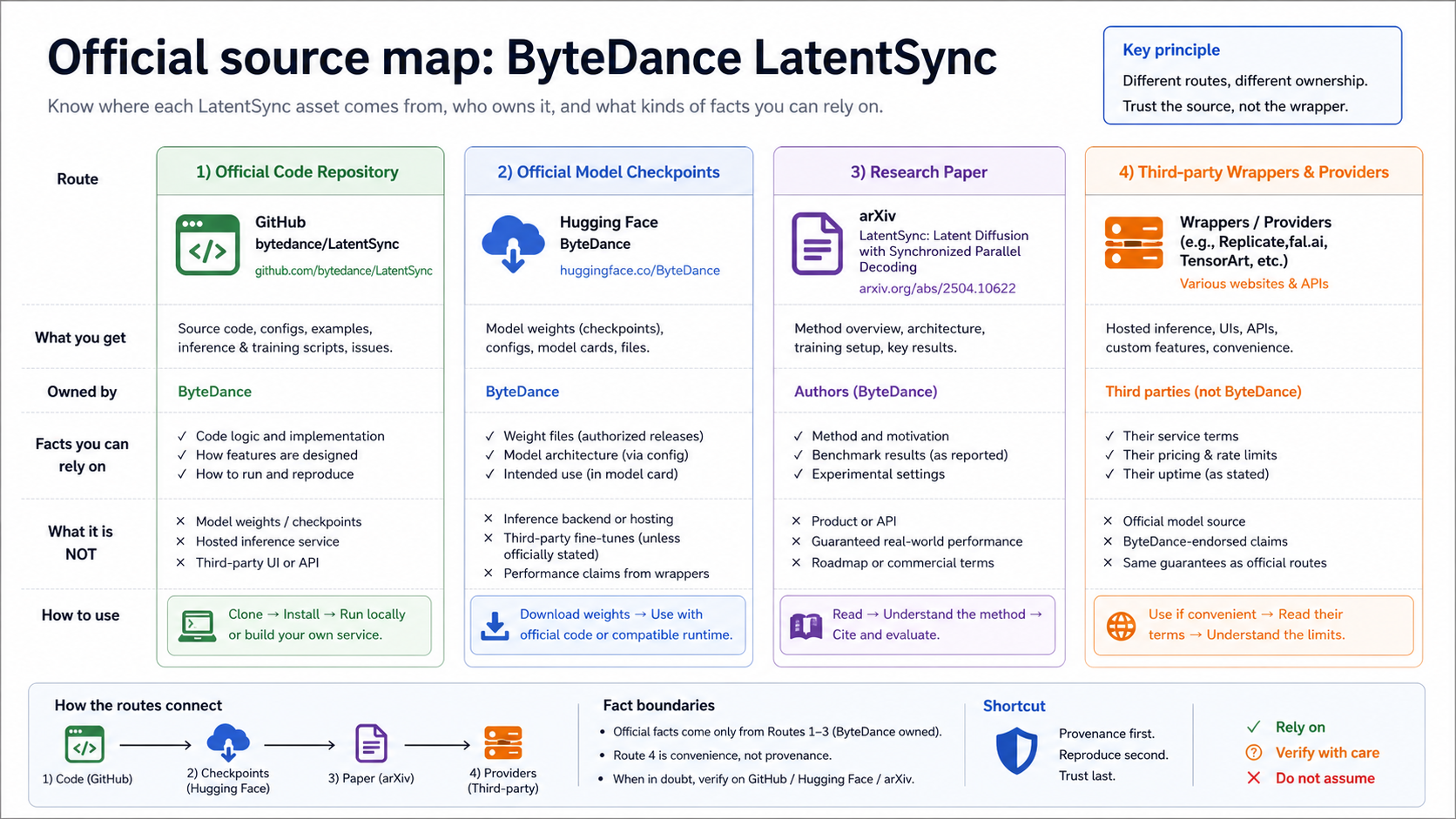Click the How the routes connect heading
This screenshot has width=1456, height=819.
(138, 706)
